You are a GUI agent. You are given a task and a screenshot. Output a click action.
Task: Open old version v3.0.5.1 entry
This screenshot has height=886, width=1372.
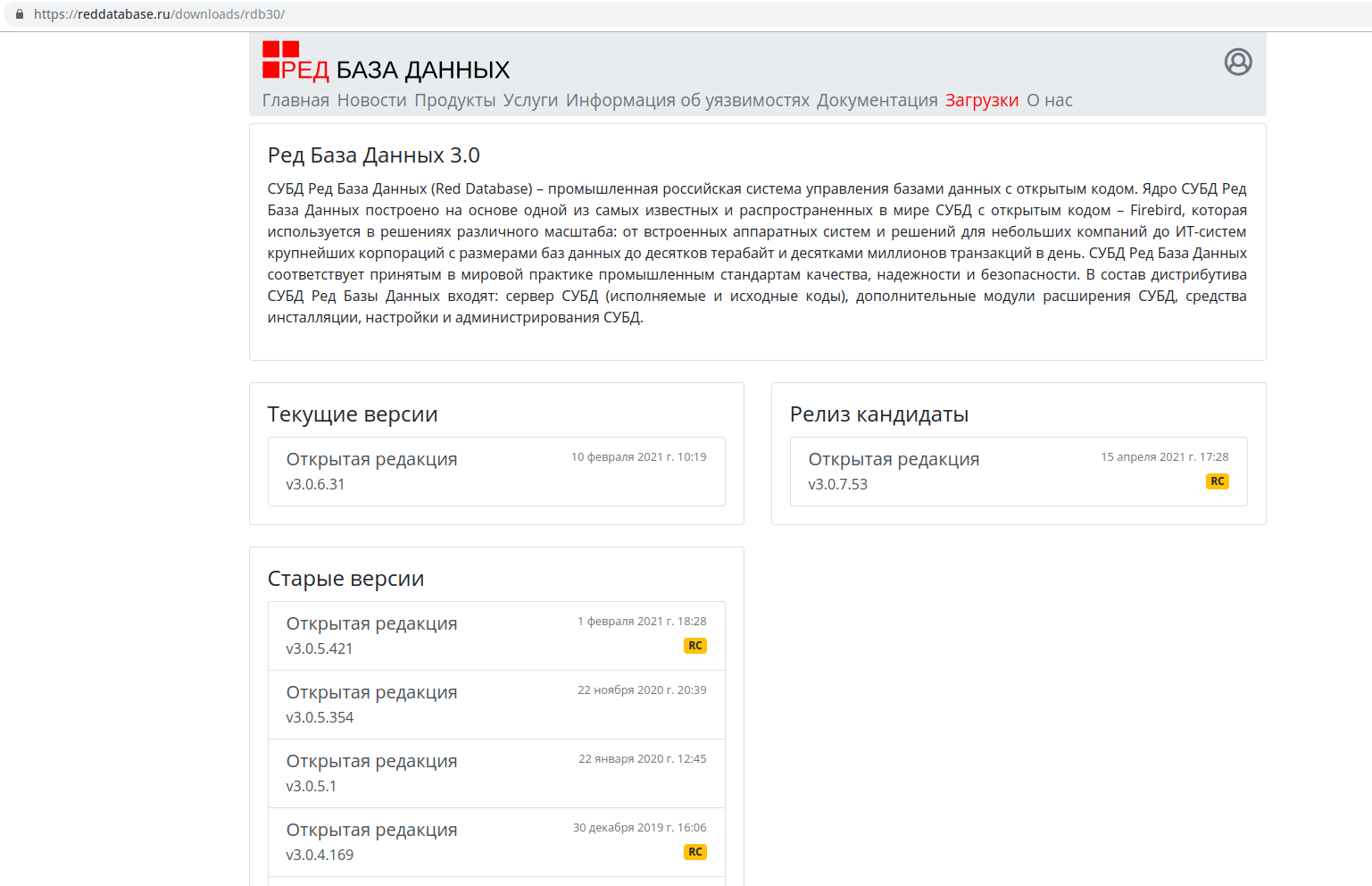[496, 773]
